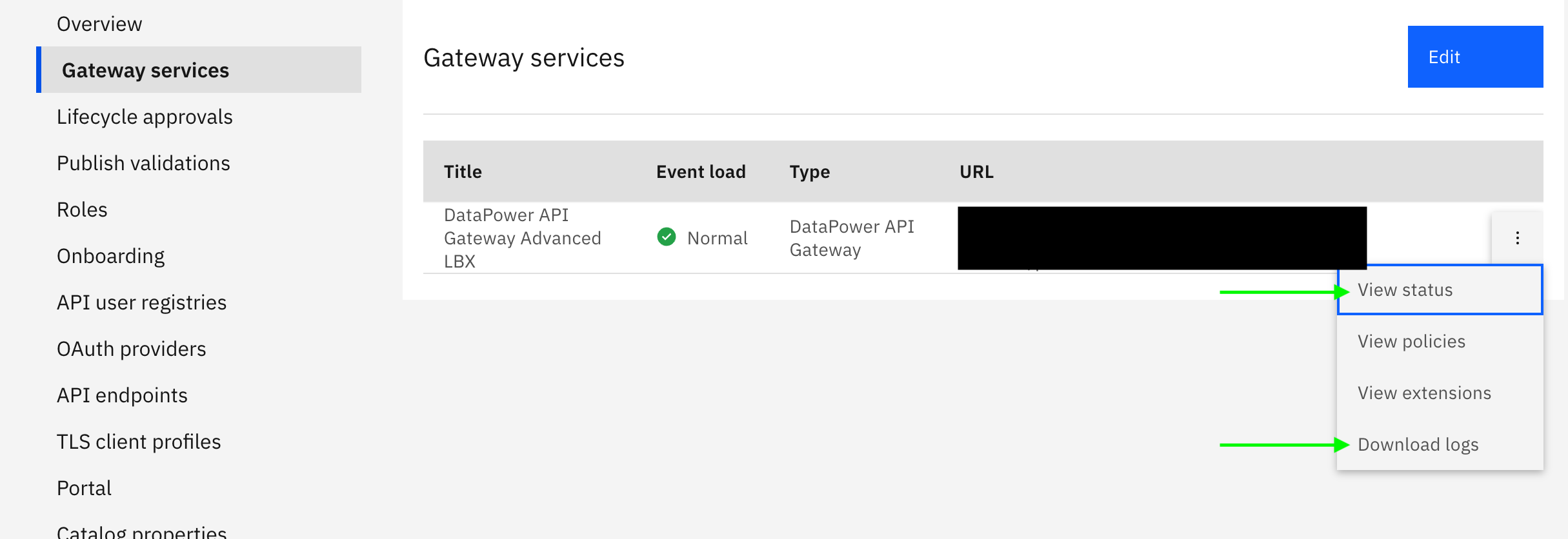Click the three-dot overflow menu icon
The image size is (1568, 539).
pos(1517,238)
